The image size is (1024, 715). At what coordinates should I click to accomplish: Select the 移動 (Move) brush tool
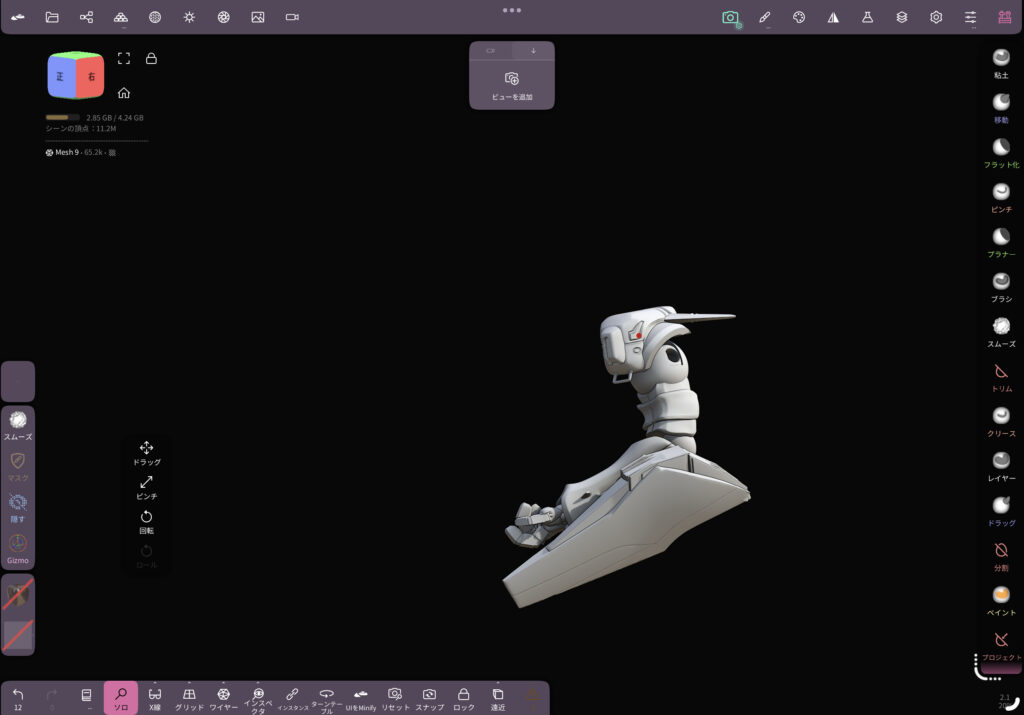pyautogui.click(x=1000, y=108)
